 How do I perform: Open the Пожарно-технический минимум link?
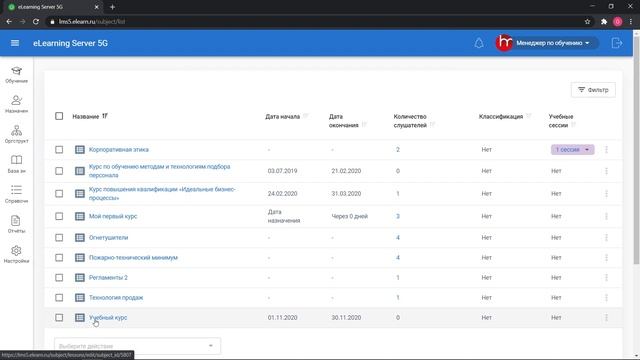point(133,258)
